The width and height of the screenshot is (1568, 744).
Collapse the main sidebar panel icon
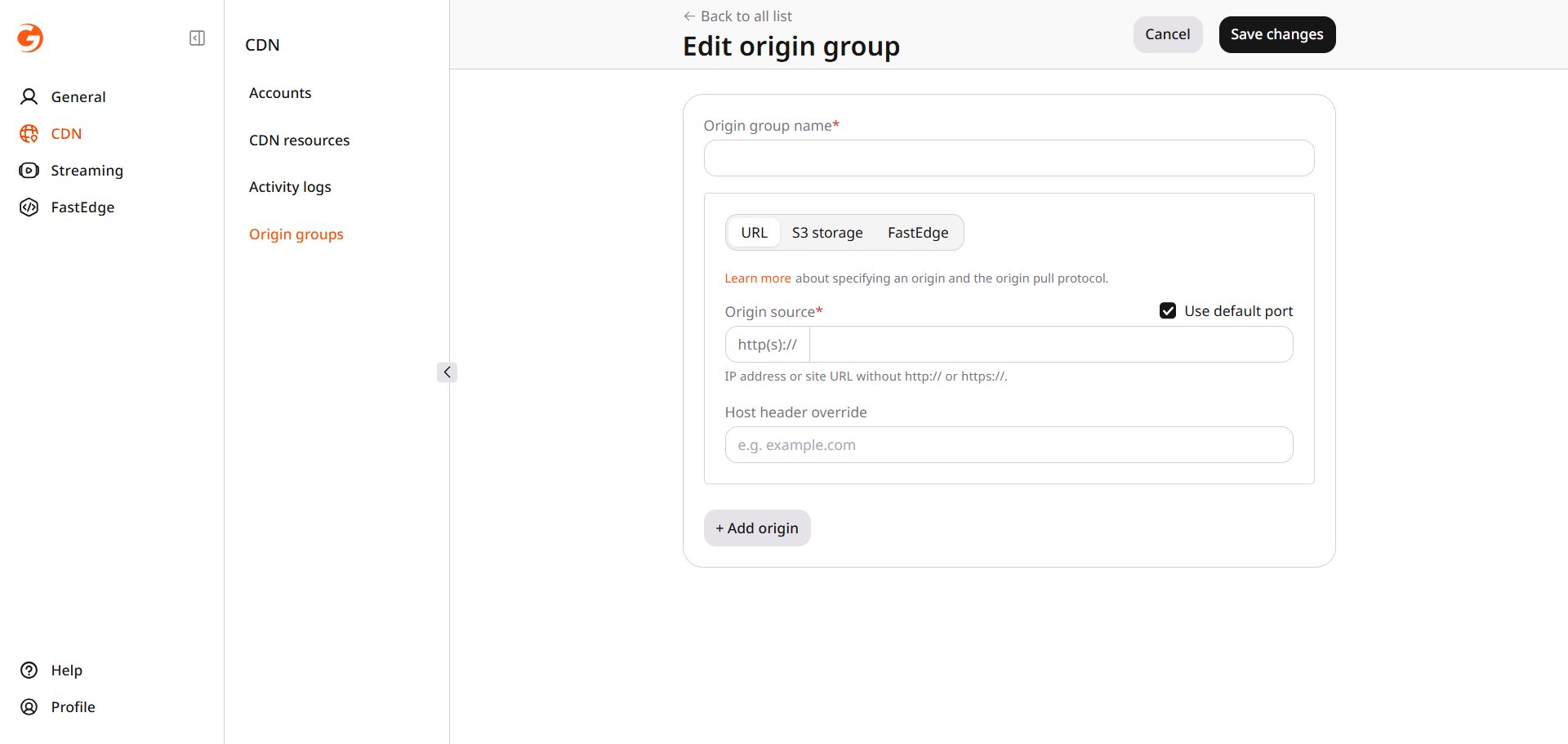(x=197, y=38)
